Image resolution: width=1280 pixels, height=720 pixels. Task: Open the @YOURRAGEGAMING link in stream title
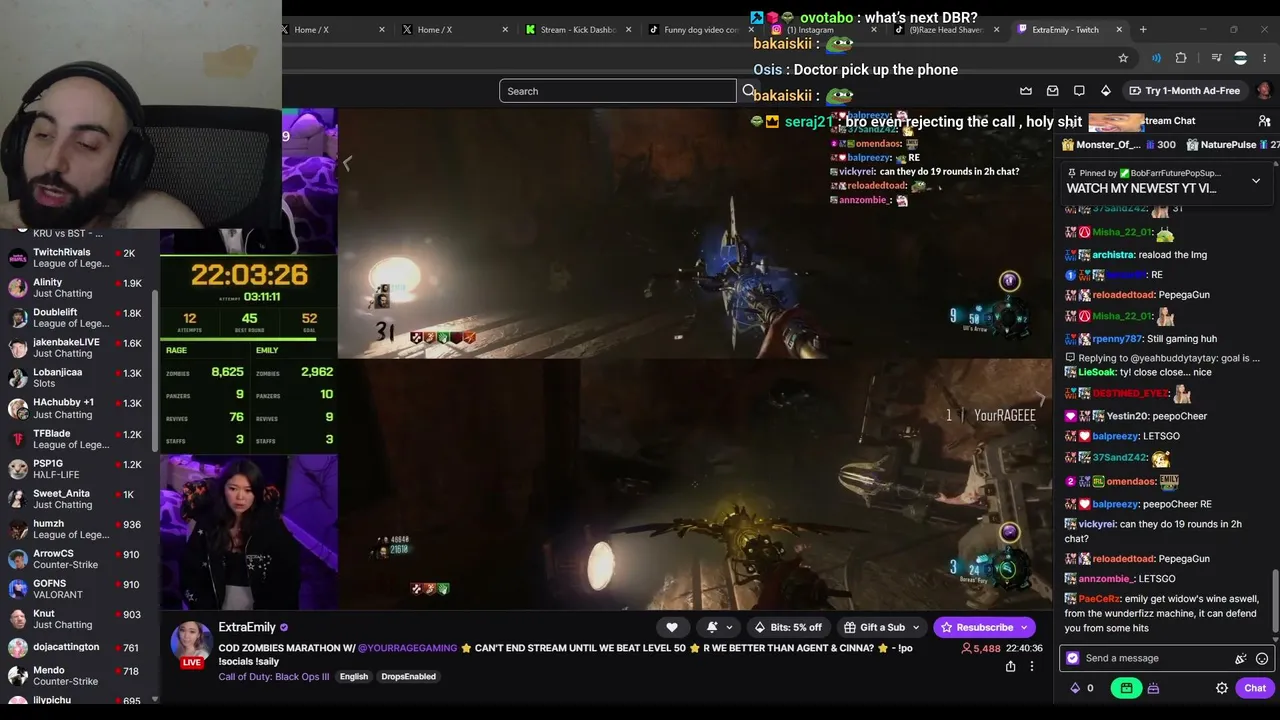(407, 648)
